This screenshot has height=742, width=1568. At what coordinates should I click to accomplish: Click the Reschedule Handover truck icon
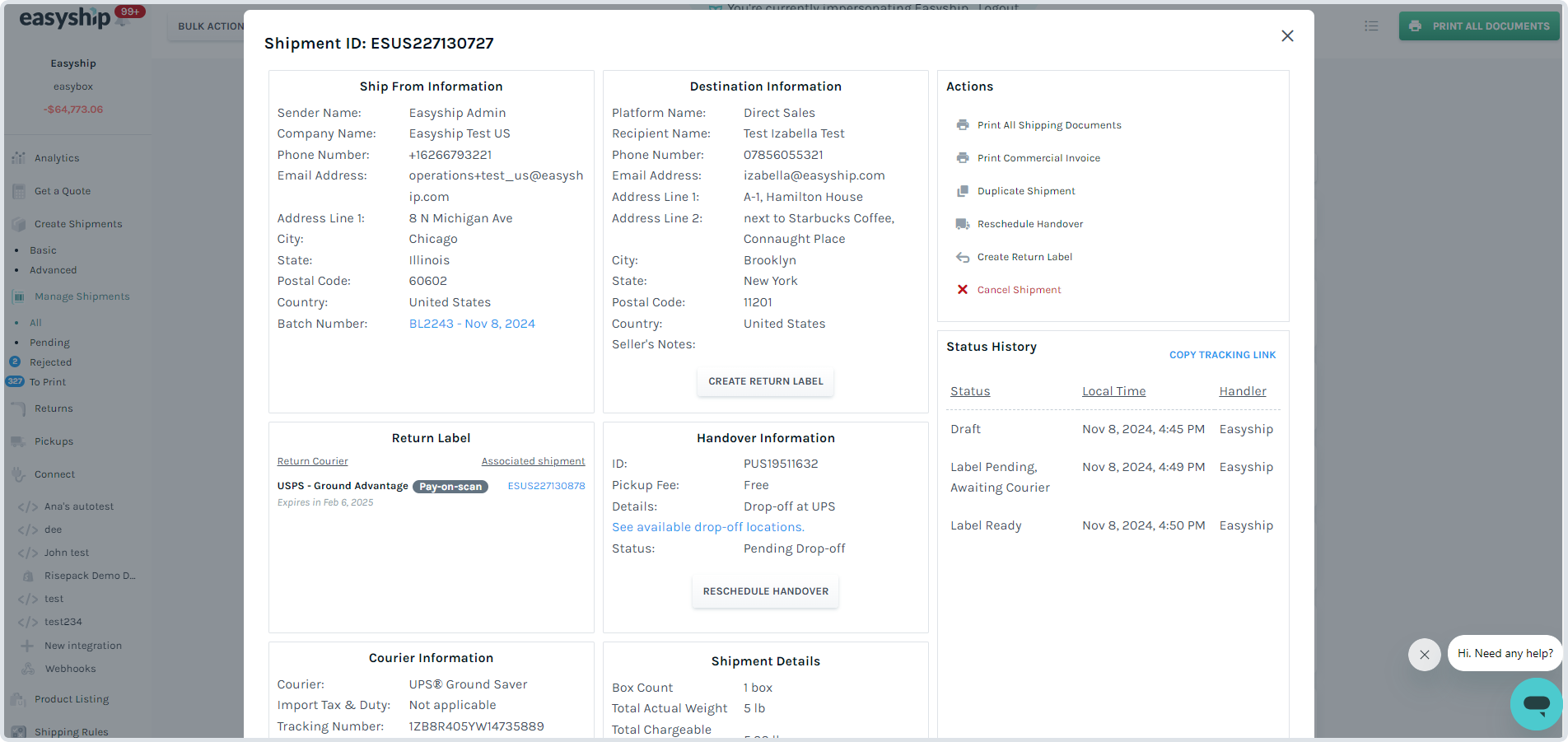pyautogui.click(x=962, y=224)
